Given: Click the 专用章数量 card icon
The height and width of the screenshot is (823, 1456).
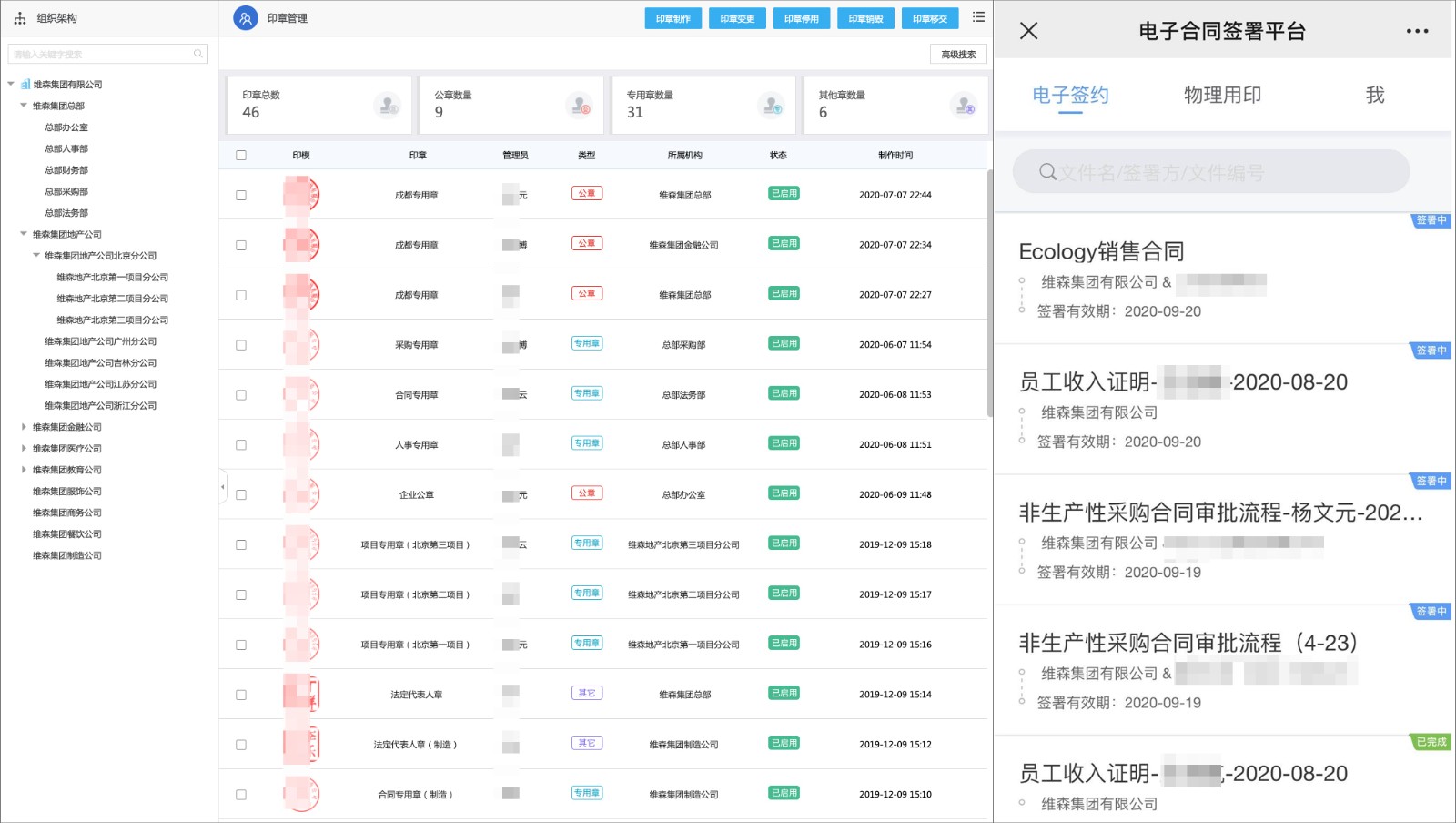Looking at the screenshot, I should [772, 106].
